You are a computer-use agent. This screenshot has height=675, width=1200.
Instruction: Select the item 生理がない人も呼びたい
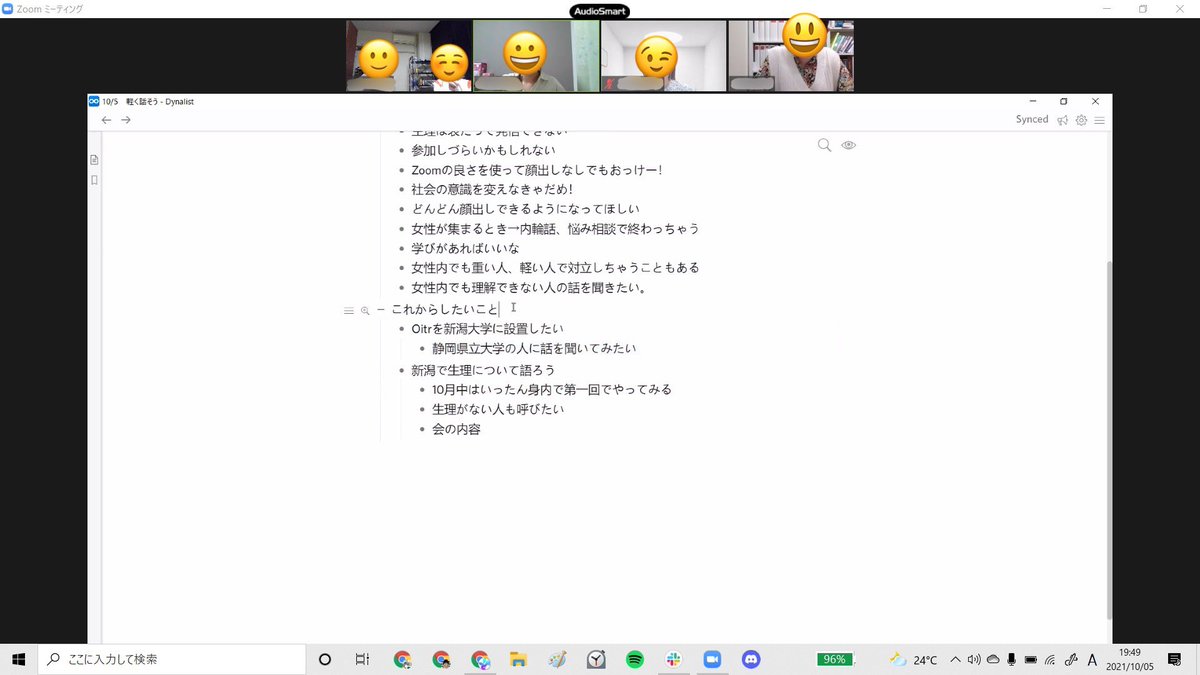pyautogui.click(x=498, y=409)
